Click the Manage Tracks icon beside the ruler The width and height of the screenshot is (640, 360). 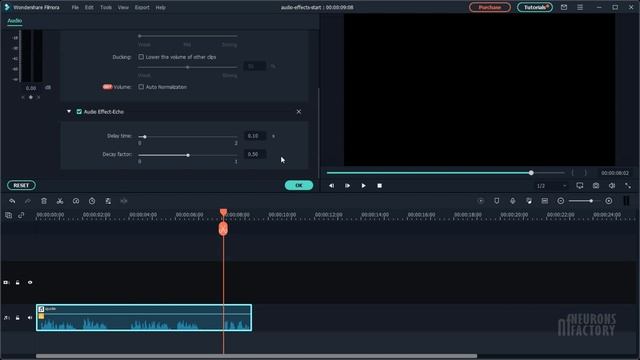8,215
